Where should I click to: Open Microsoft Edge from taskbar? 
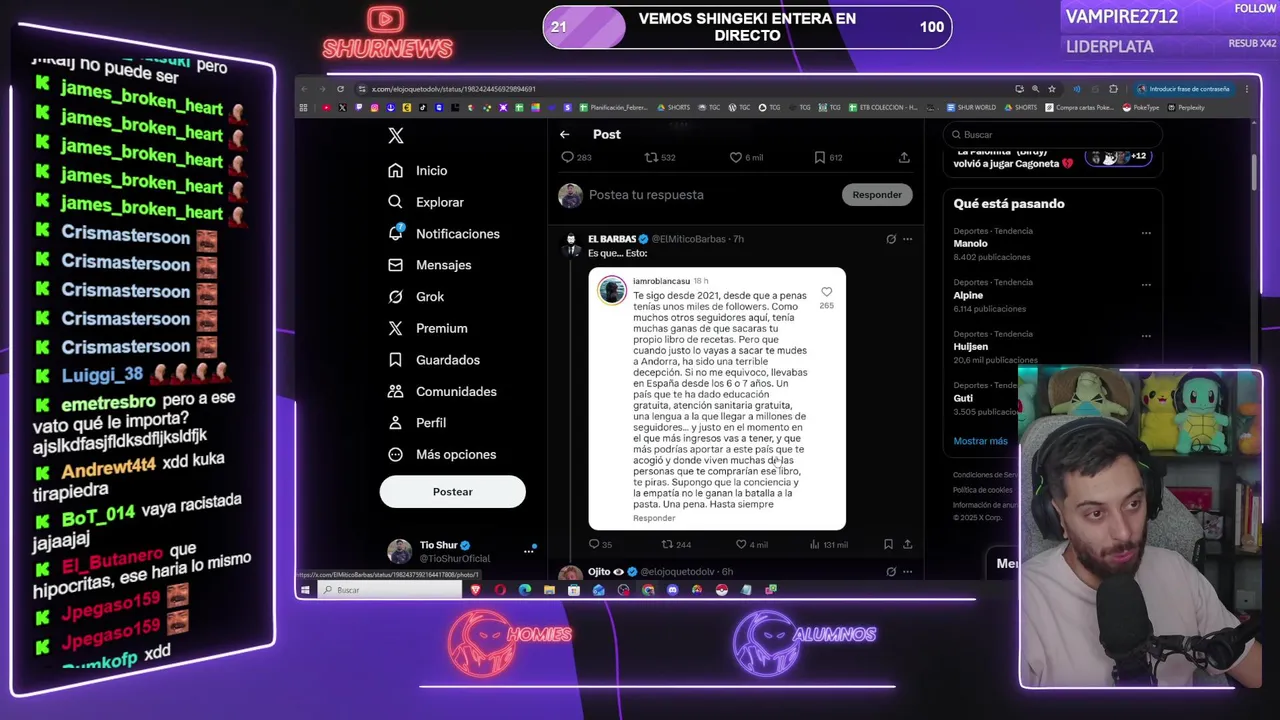[525, 590]
